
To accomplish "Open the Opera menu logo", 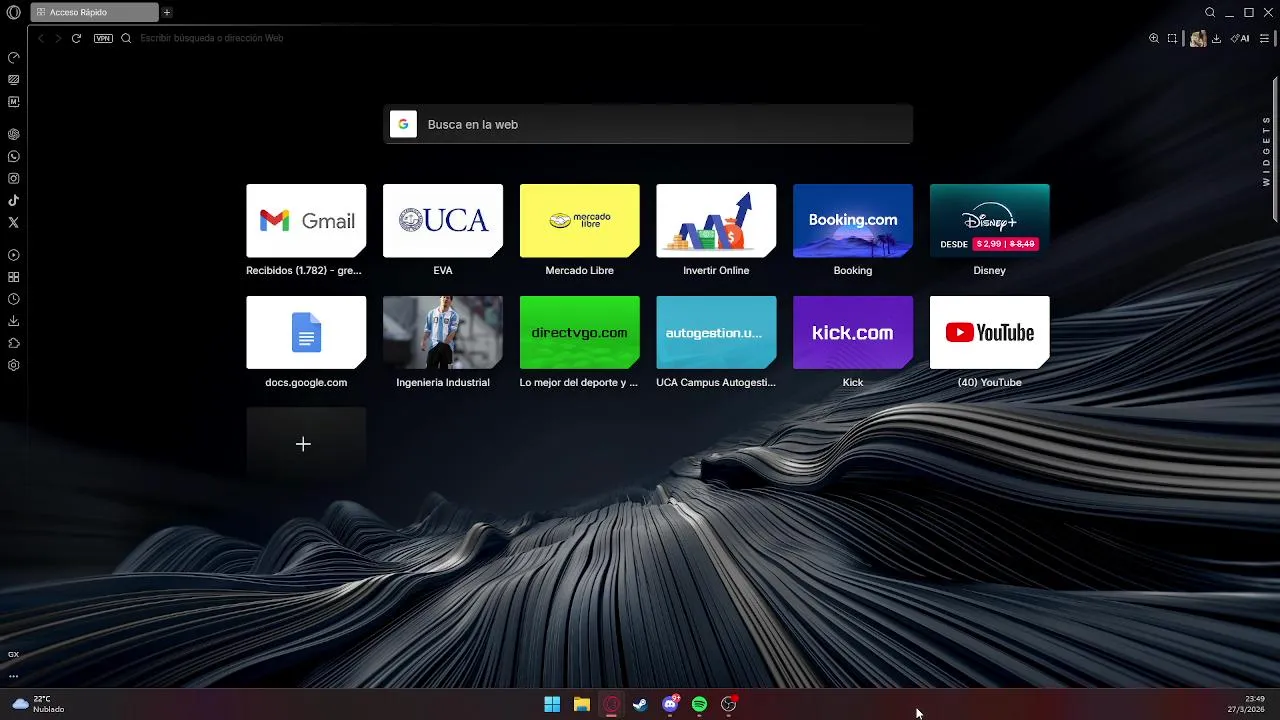I will [x=14, y=13].
